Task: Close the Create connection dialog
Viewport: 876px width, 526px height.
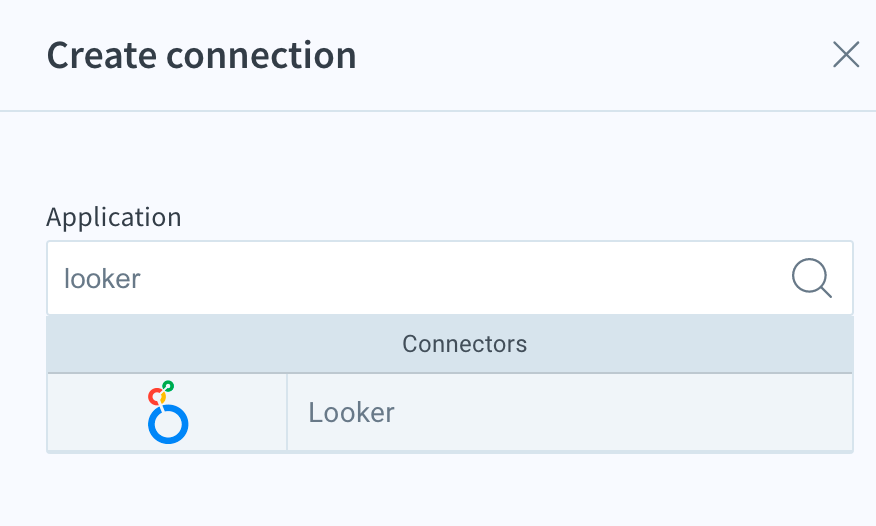Action: tap(846, 55)
